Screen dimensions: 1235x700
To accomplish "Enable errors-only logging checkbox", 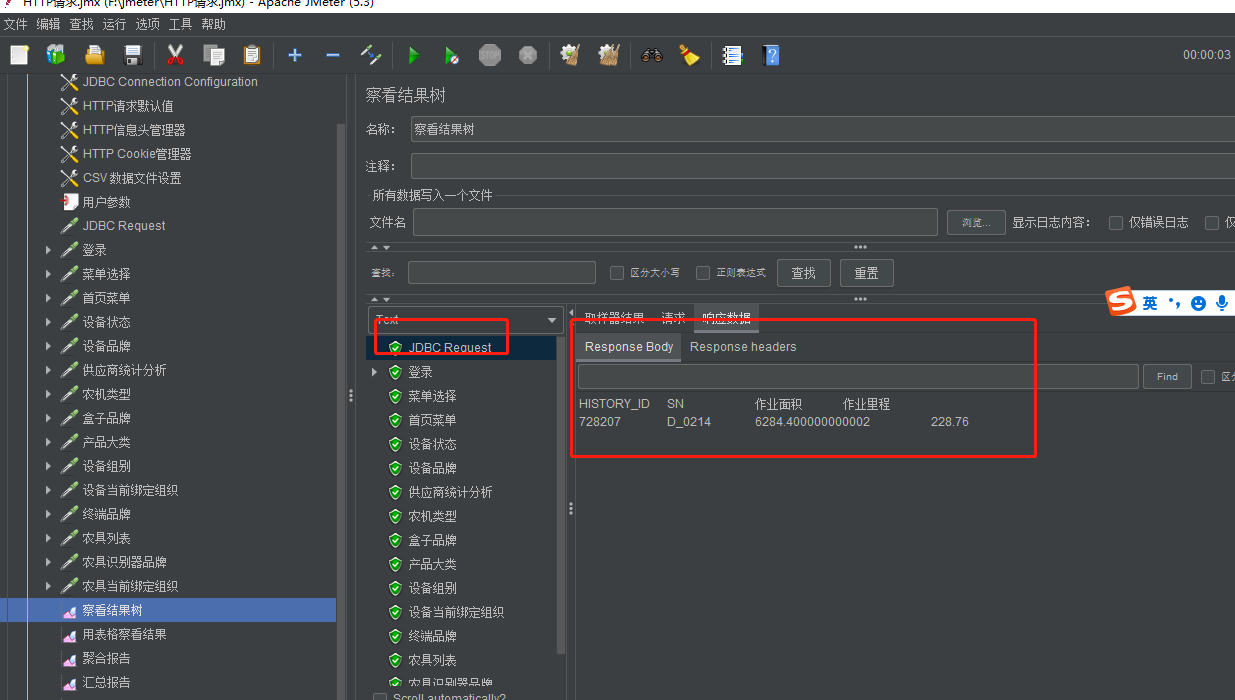I will pos(1116,223).
